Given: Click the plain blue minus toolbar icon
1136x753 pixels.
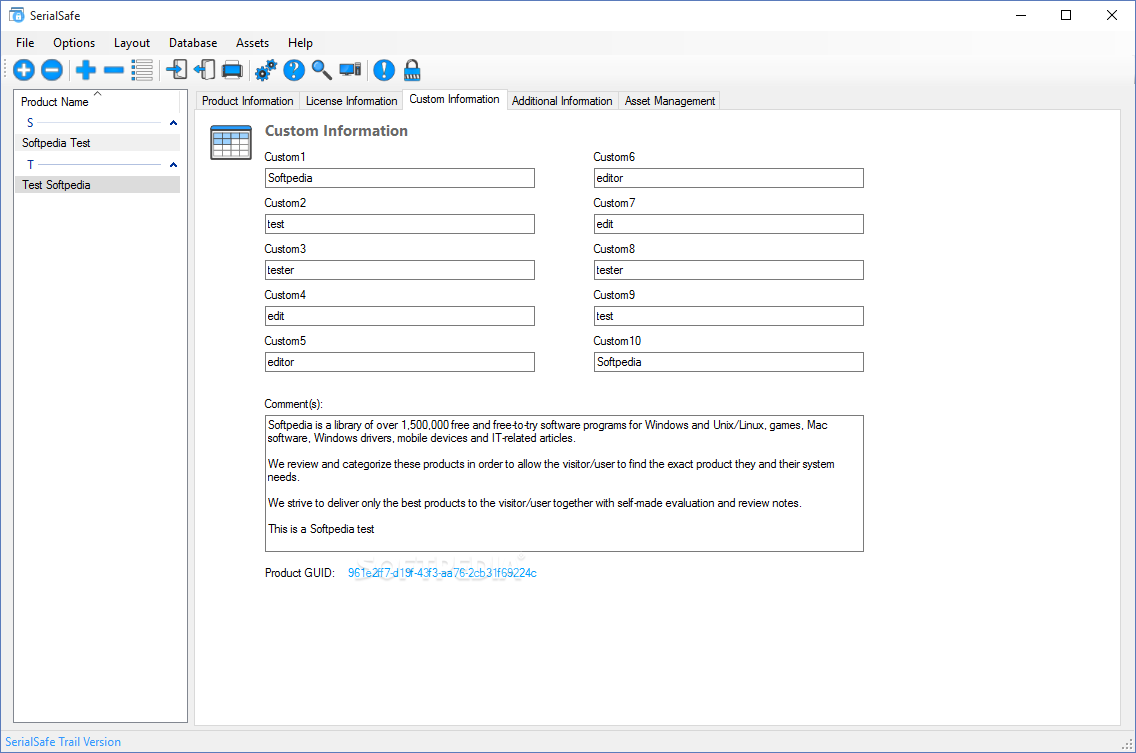Looking at the screenshot, I should coord(114,70).
